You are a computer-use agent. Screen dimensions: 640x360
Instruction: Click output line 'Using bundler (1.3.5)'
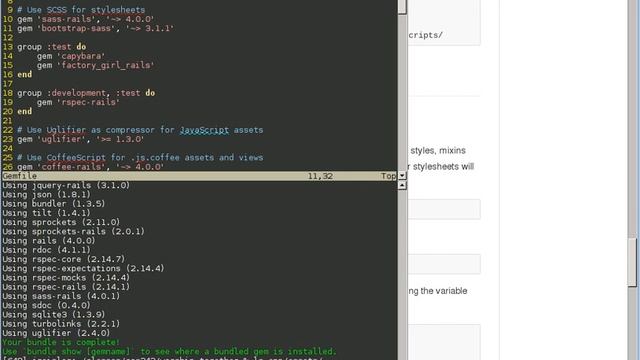[53, 204]
